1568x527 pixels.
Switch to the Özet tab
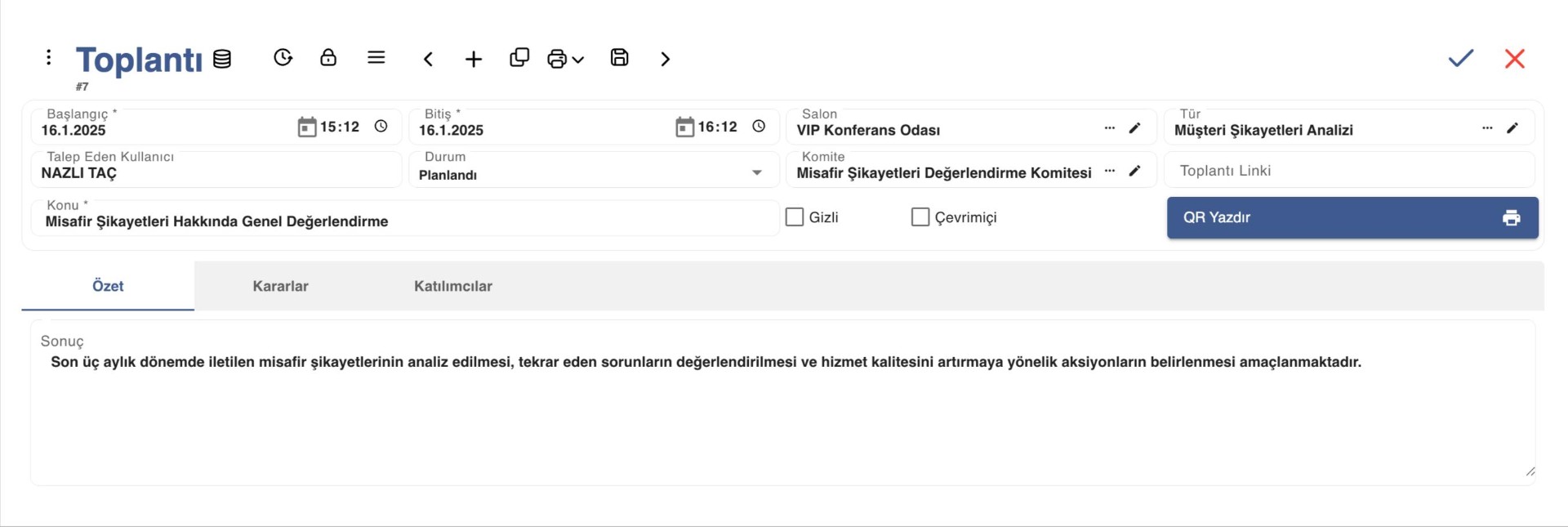point(108,286)
